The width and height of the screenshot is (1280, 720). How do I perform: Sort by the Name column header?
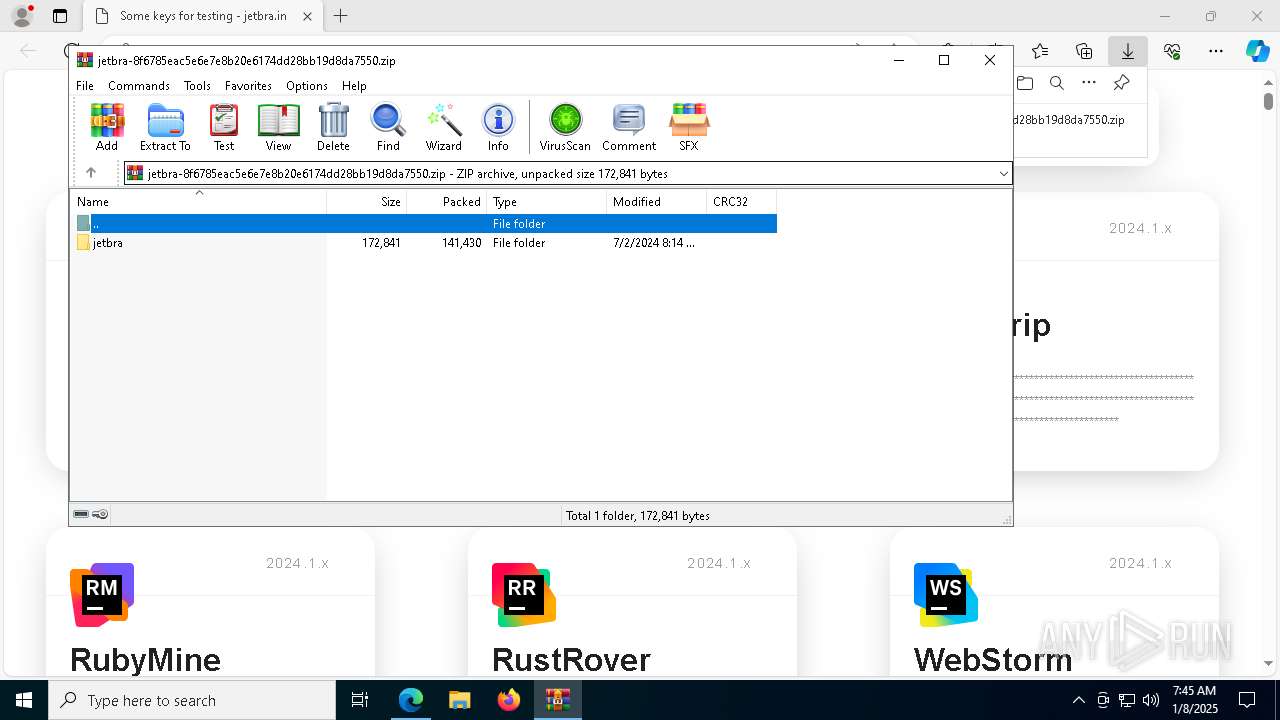point(198,202)
